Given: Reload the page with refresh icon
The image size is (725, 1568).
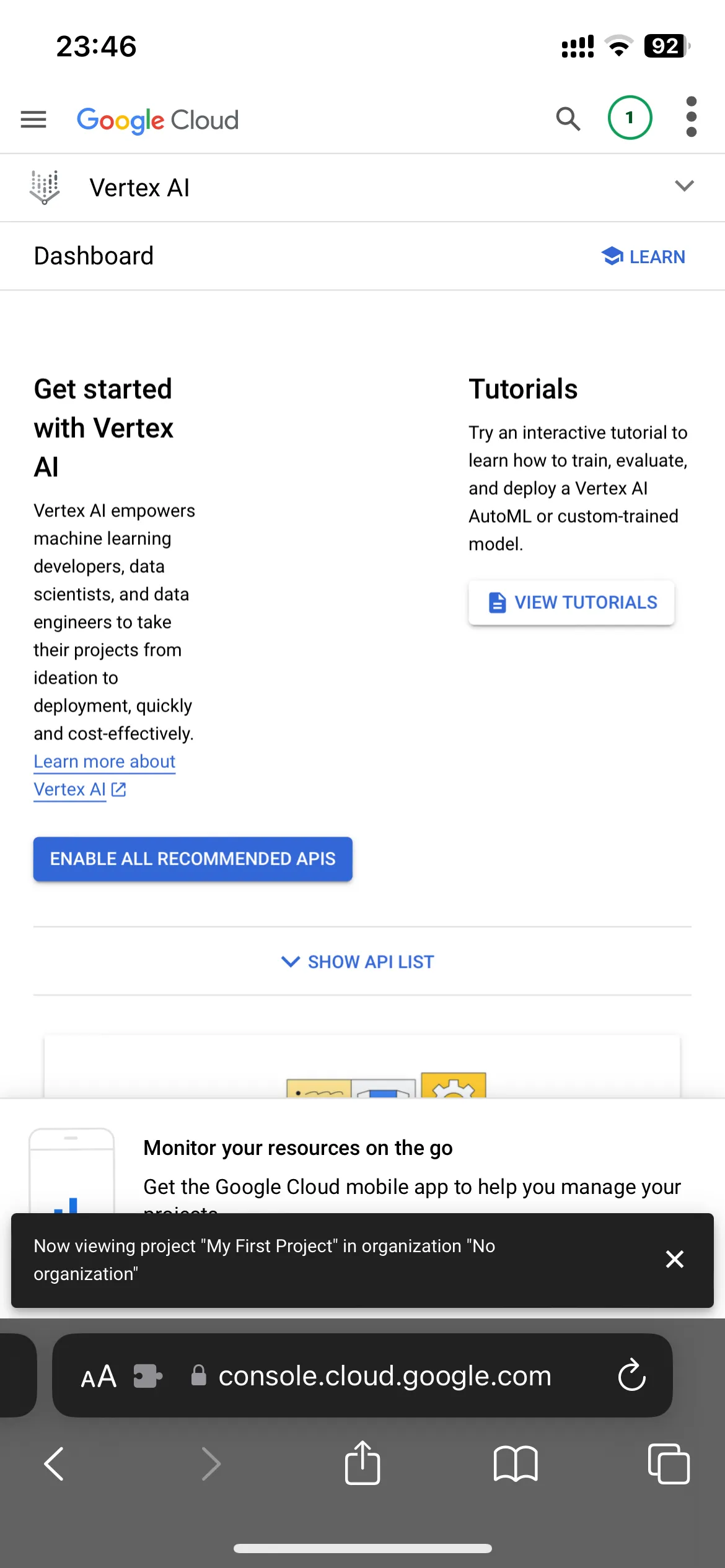Looking at the screenshot, I should (x=631, y=1375).
